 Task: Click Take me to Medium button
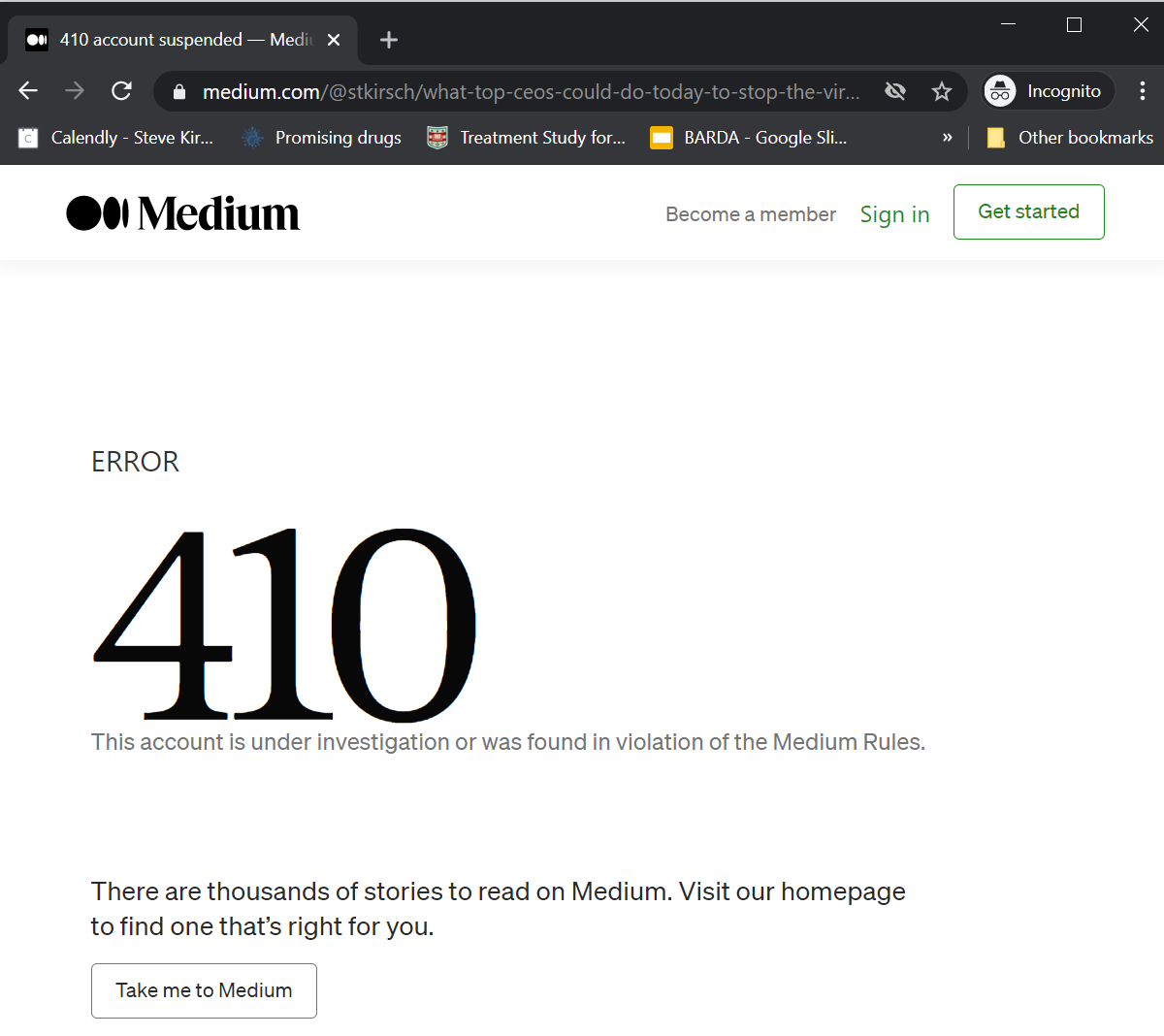click(x=204, y=990)
